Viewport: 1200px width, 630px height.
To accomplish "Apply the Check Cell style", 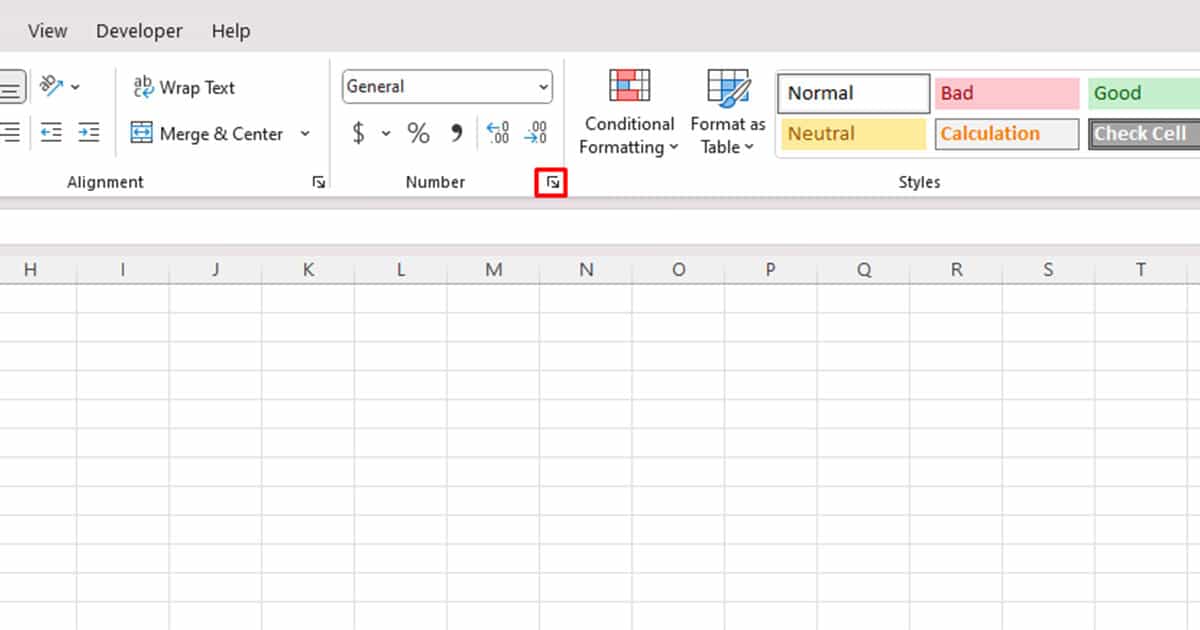I will tap(1143, 133).
